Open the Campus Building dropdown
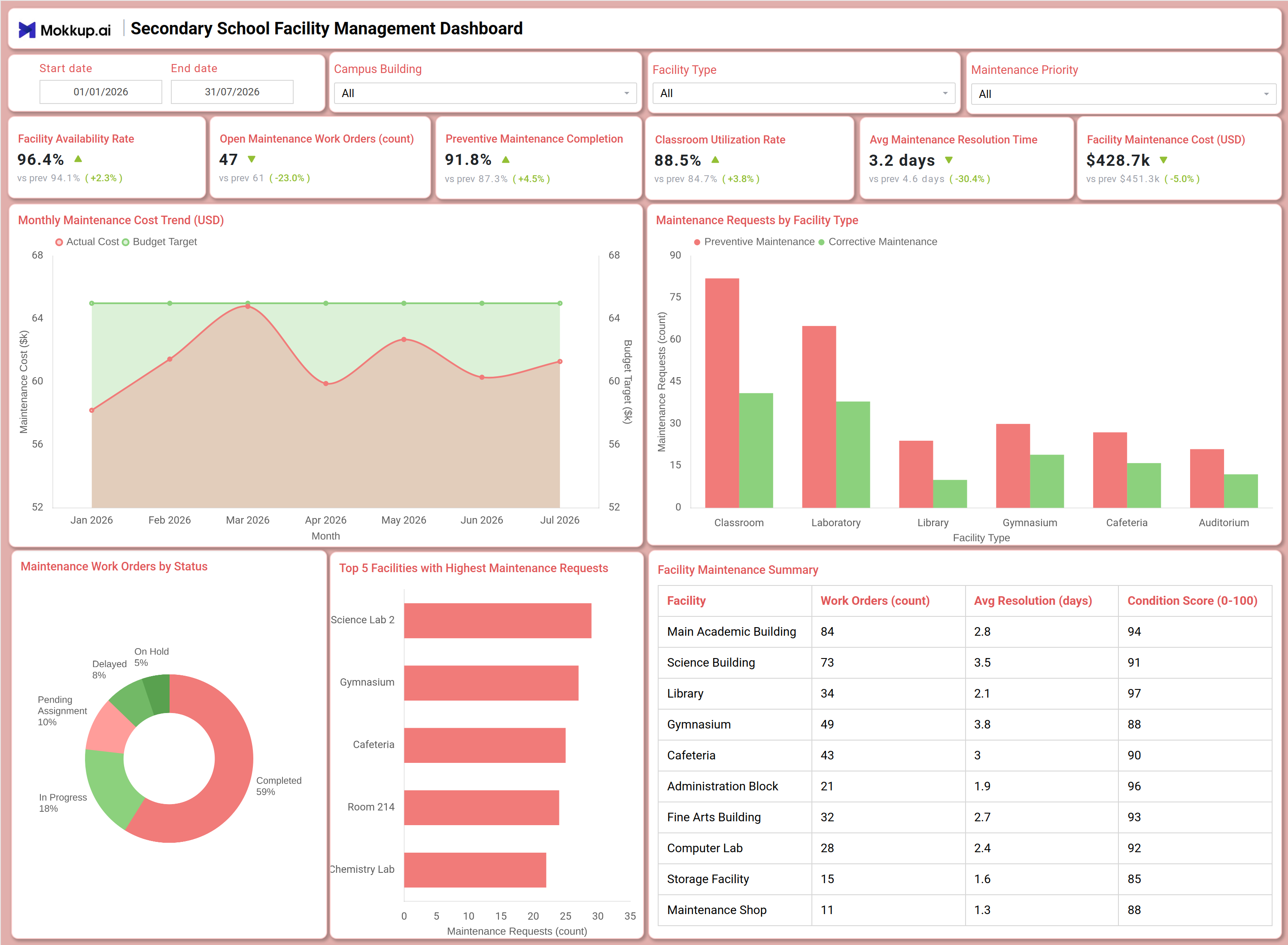This screenshot has width=1288, height=945. (485, 93)
